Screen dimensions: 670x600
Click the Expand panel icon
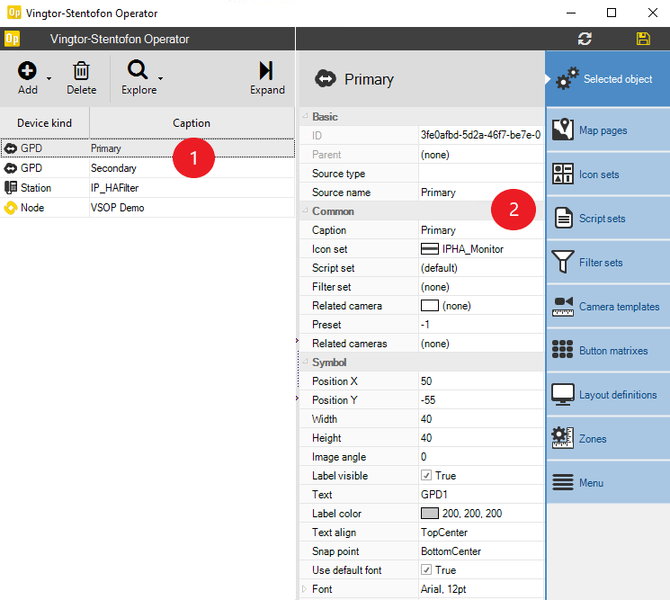pyautogui.click(x=266, y=71)
